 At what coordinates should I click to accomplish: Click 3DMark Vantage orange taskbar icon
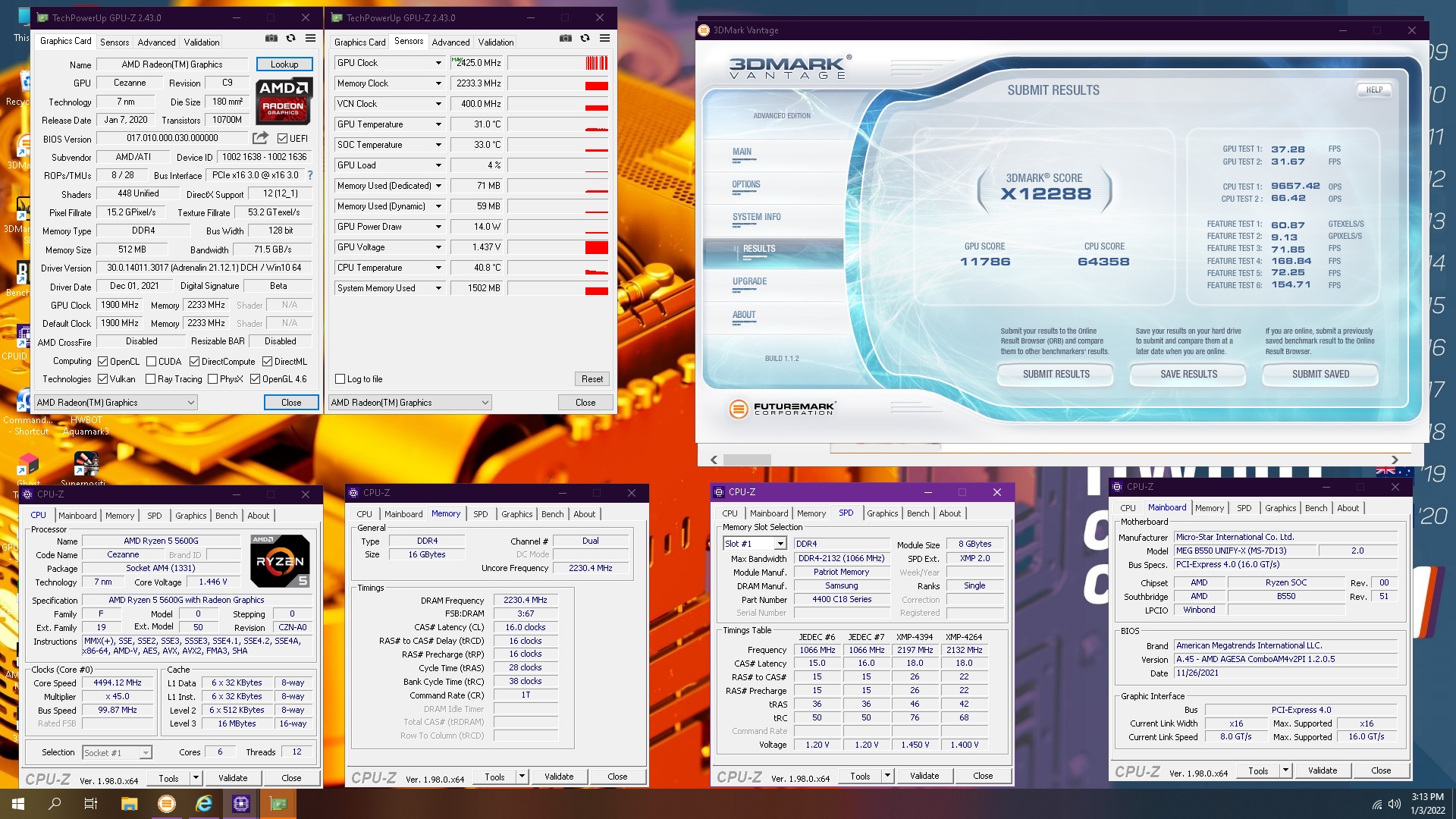(x=167, y=804)
